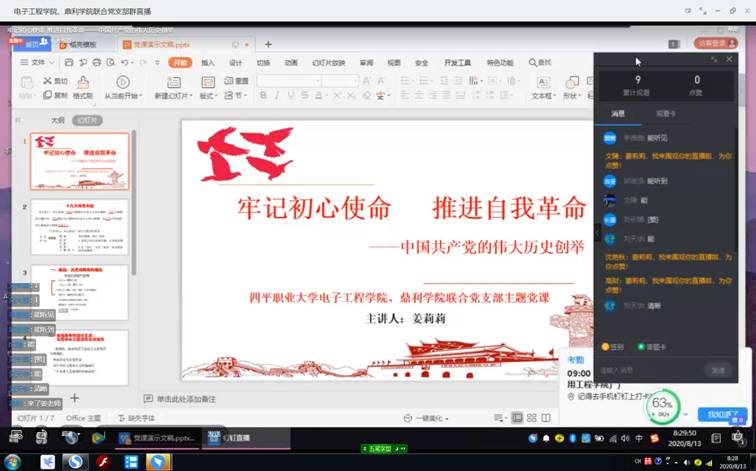Select the 安全 ribbon tab
756x471 pixels.
click(x=422, y=63)
